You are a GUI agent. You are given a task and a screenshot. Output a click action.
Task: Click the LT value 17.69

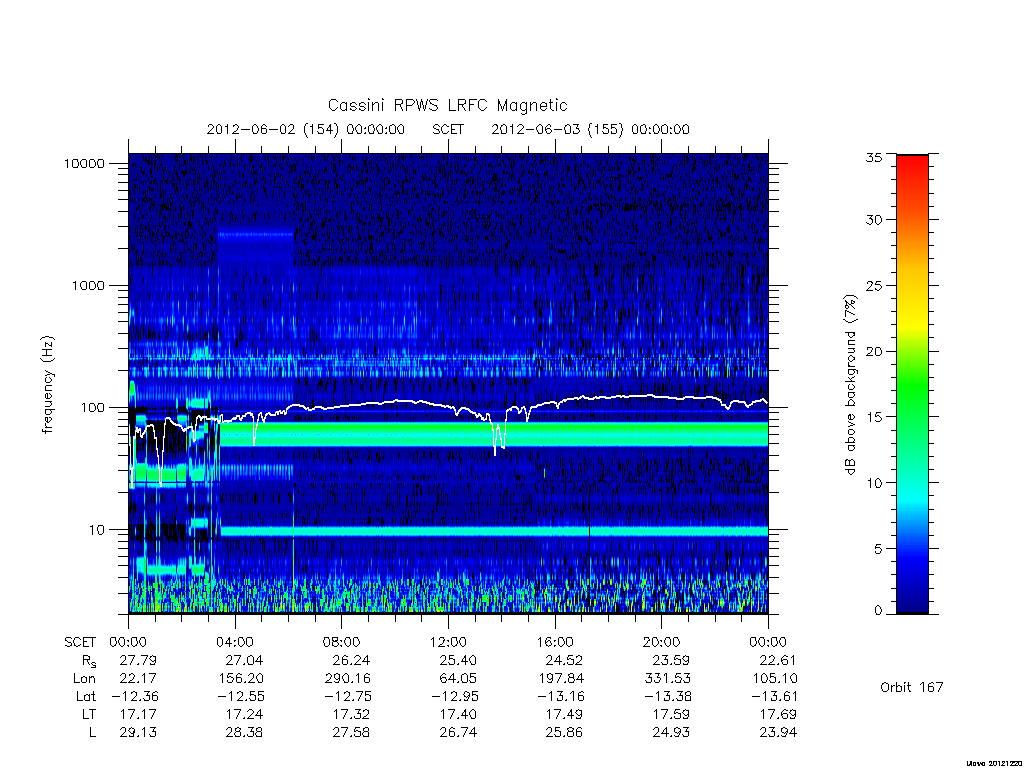pos(777,714)
